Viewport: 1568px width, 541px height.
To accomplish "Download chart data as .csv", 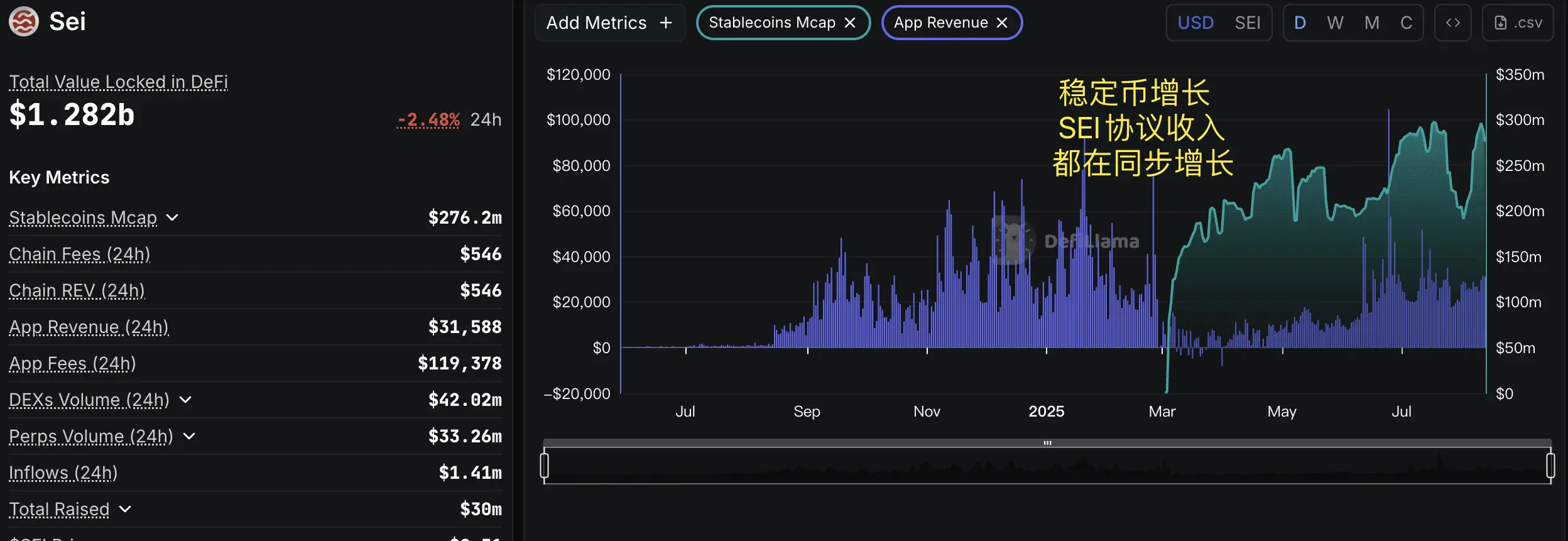I will pyautogui.click(x=1518, y=23).
